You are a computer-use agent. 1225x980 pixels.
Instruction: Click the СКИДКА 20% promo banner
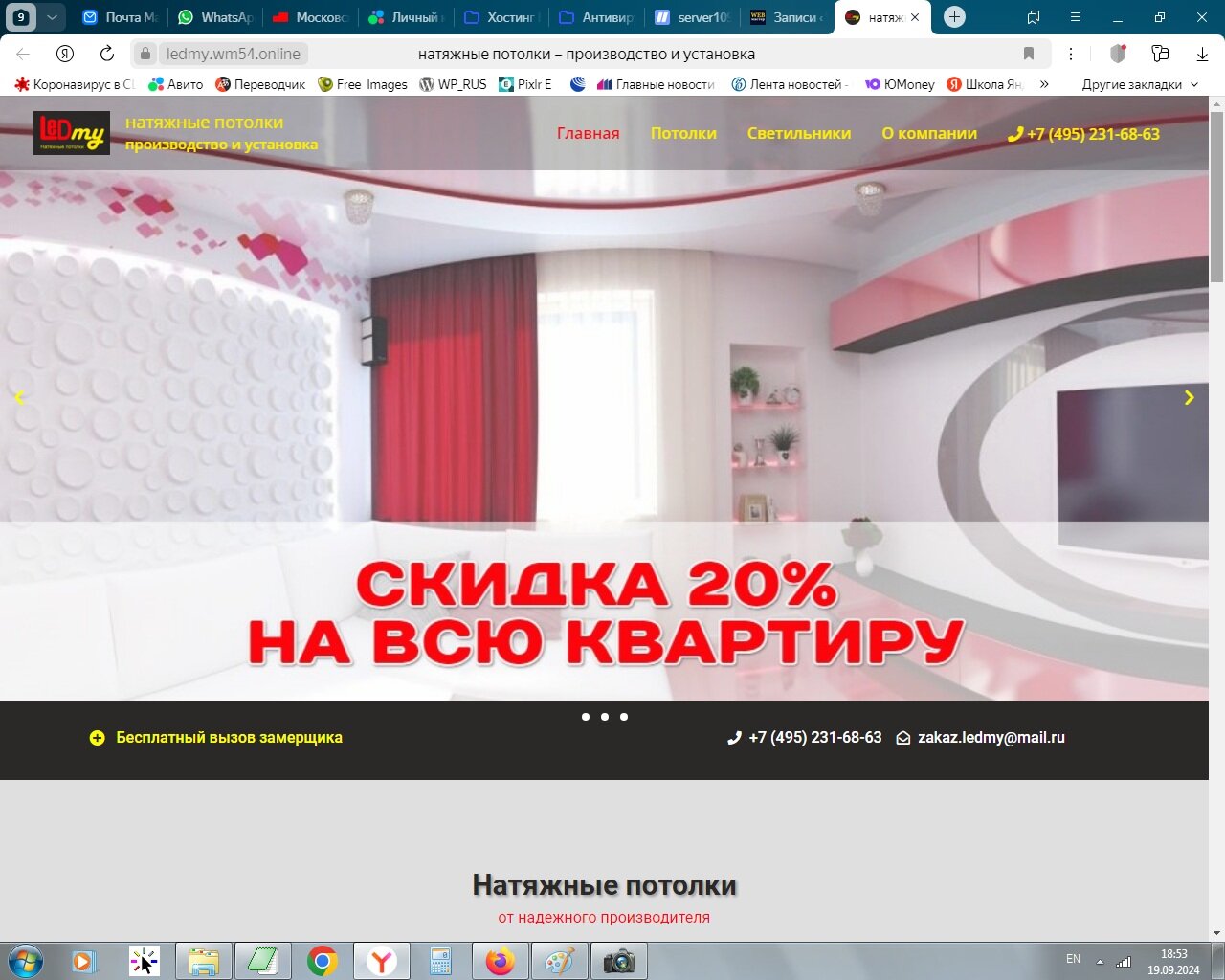(605, 612)
